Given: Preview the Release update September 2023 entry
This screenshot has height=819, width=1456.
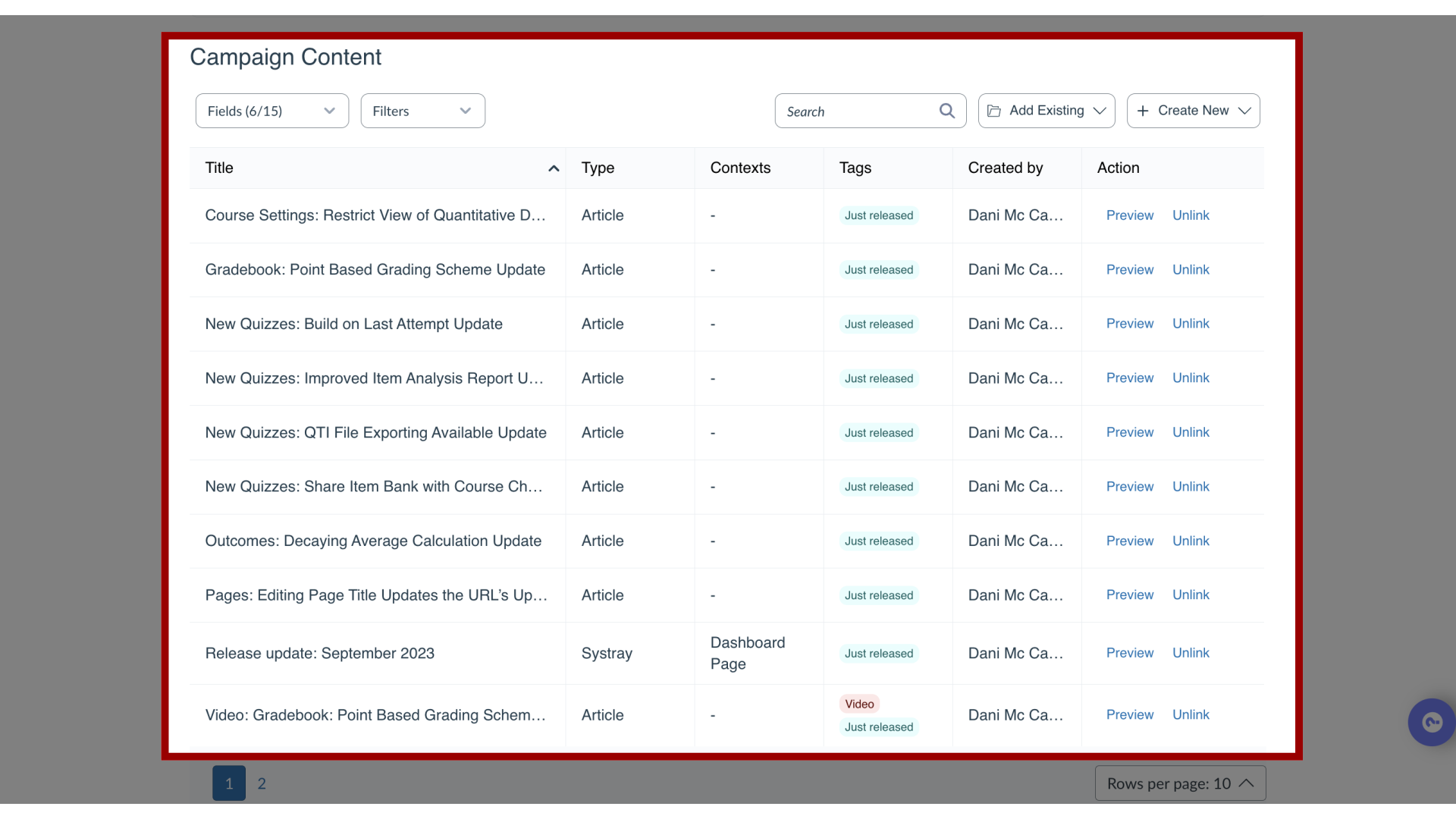Looking at the screenshot, I should pyautogui.click(x=1129, y=652).
